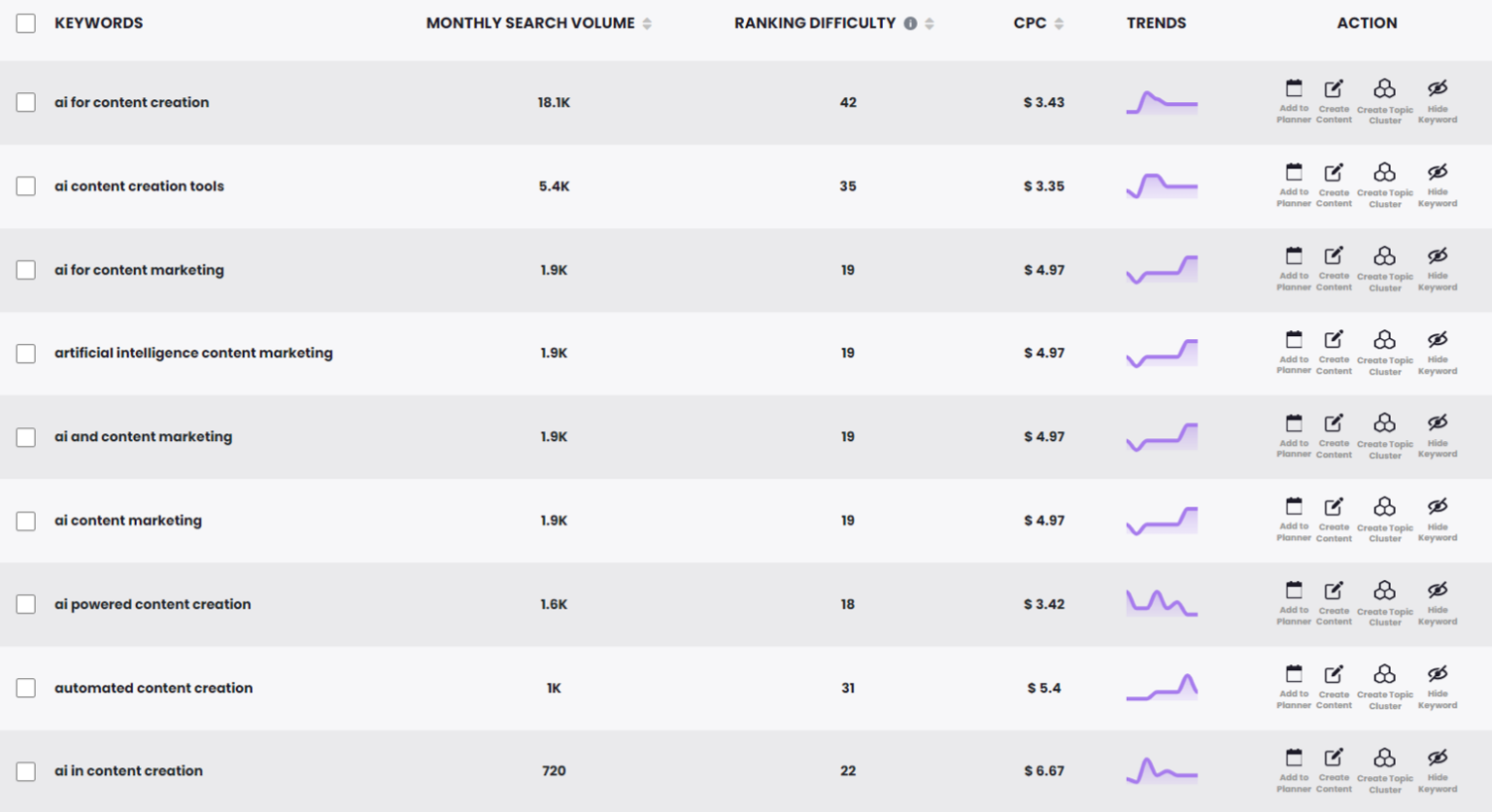Click the trend sparkline for 'ai powered content creation'
The width and height of the screenshot is (1492, 812).
(1162, 603)
